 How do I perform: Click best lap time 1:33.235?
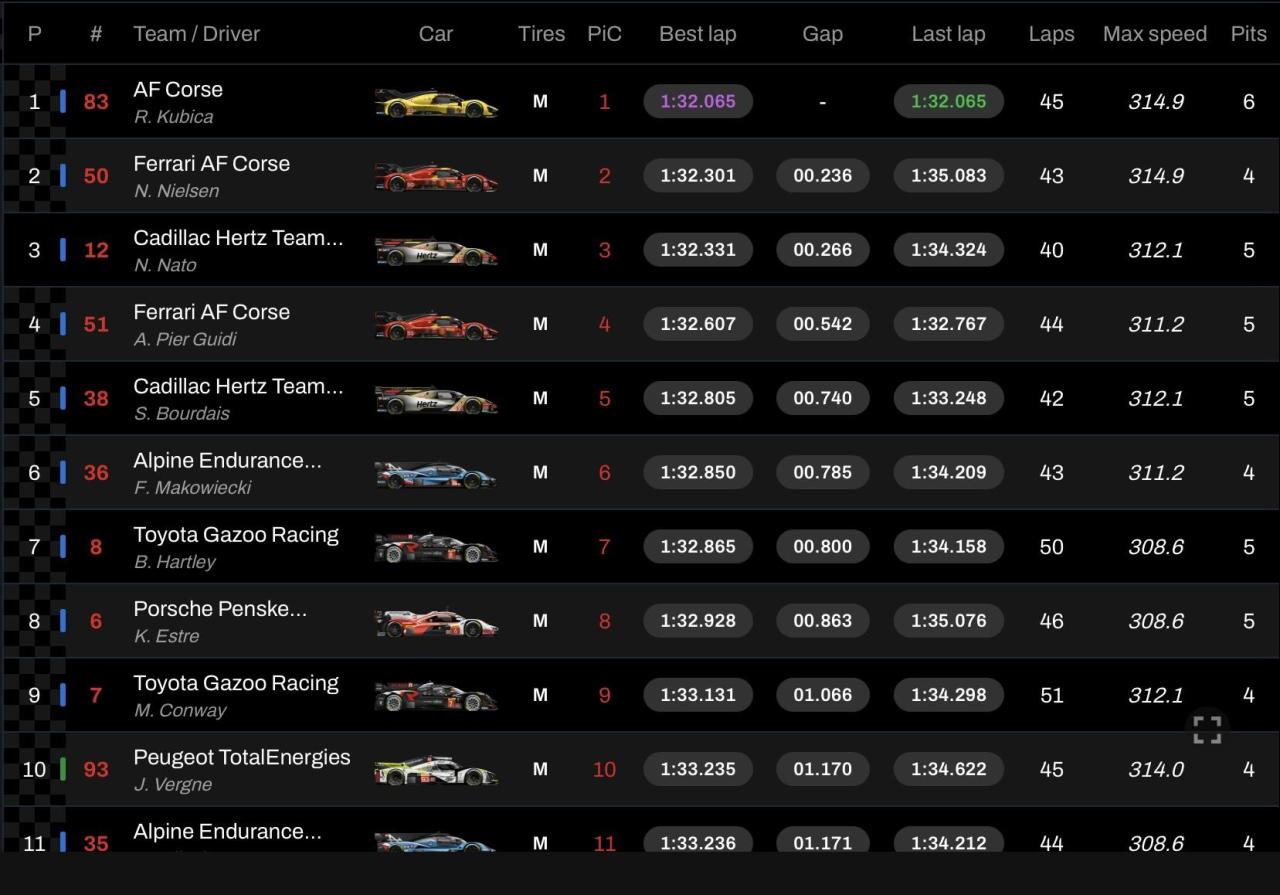pos(698,769)
